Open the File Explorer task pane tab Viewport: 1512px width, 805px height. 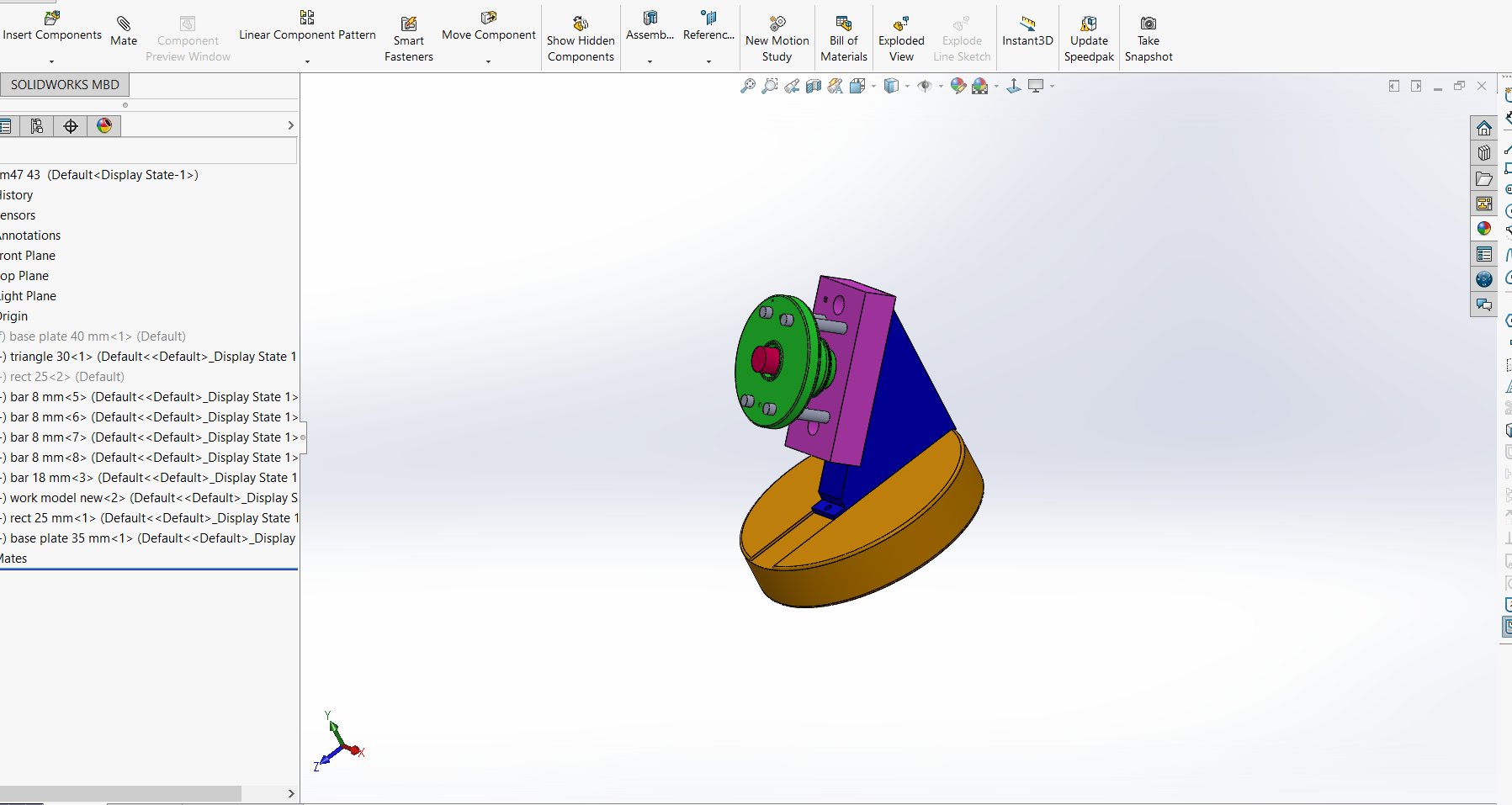pos(1483,178)
